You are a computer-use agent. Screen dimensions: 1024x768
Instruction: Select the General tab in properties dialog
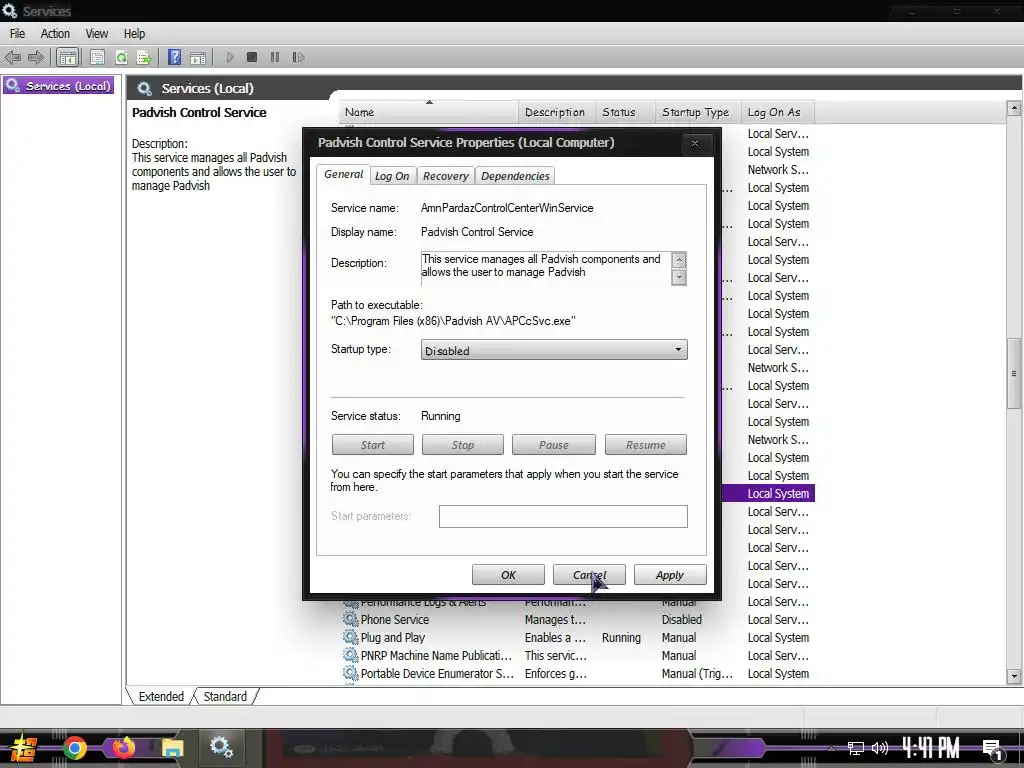(x=344, y=174)
